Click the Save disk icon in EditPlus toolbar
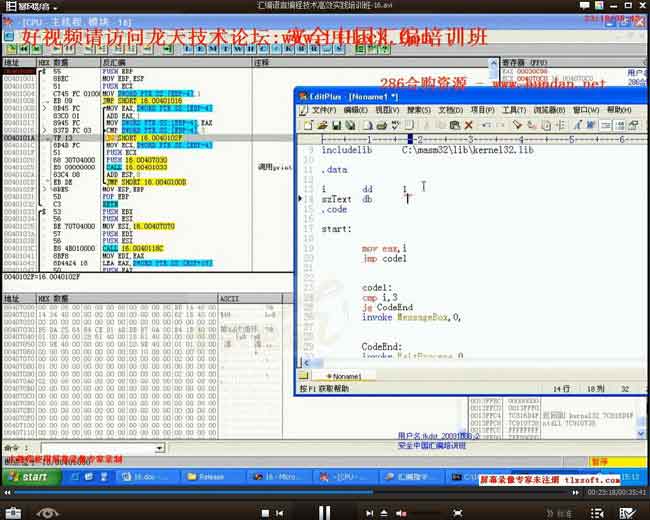 [337, 125]
